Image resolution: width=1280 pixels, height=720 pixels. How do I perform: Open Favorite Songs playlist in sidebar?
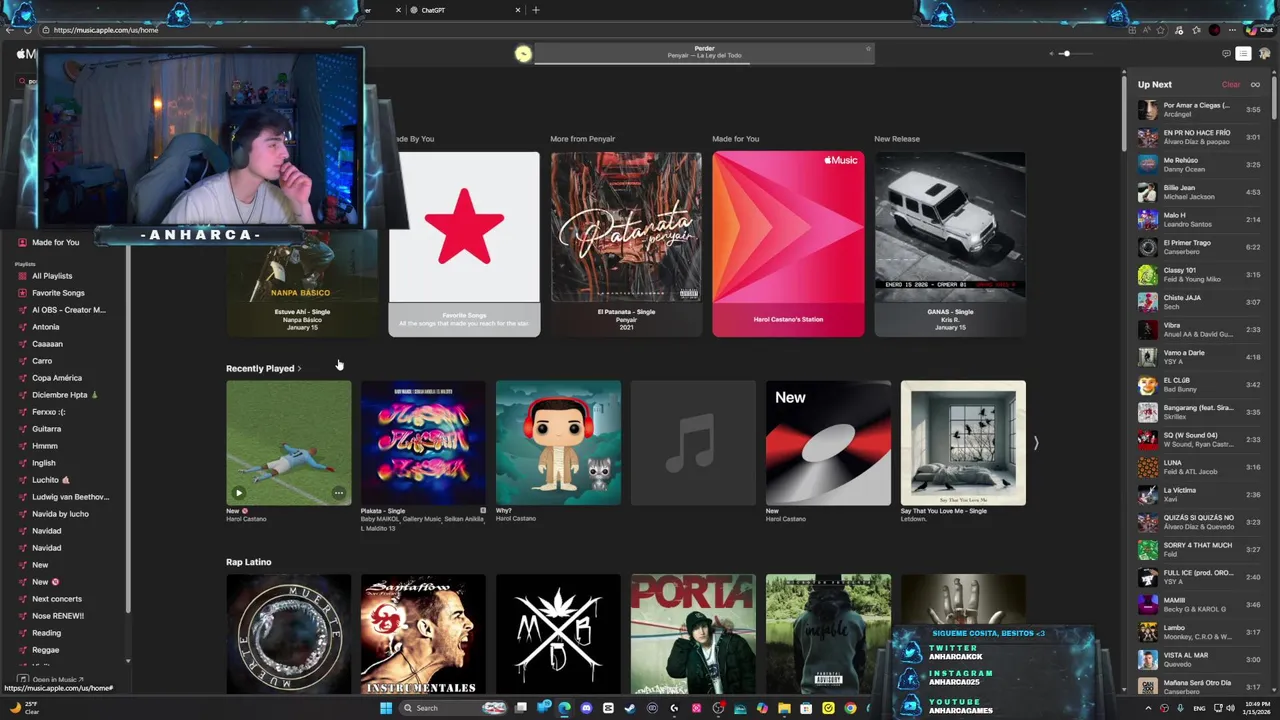[58, 293]
